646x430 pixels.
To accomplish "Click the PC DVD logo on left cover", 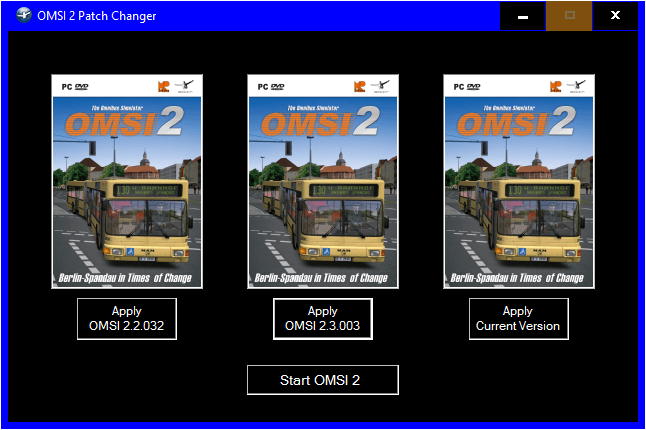I will coord(70,87).
